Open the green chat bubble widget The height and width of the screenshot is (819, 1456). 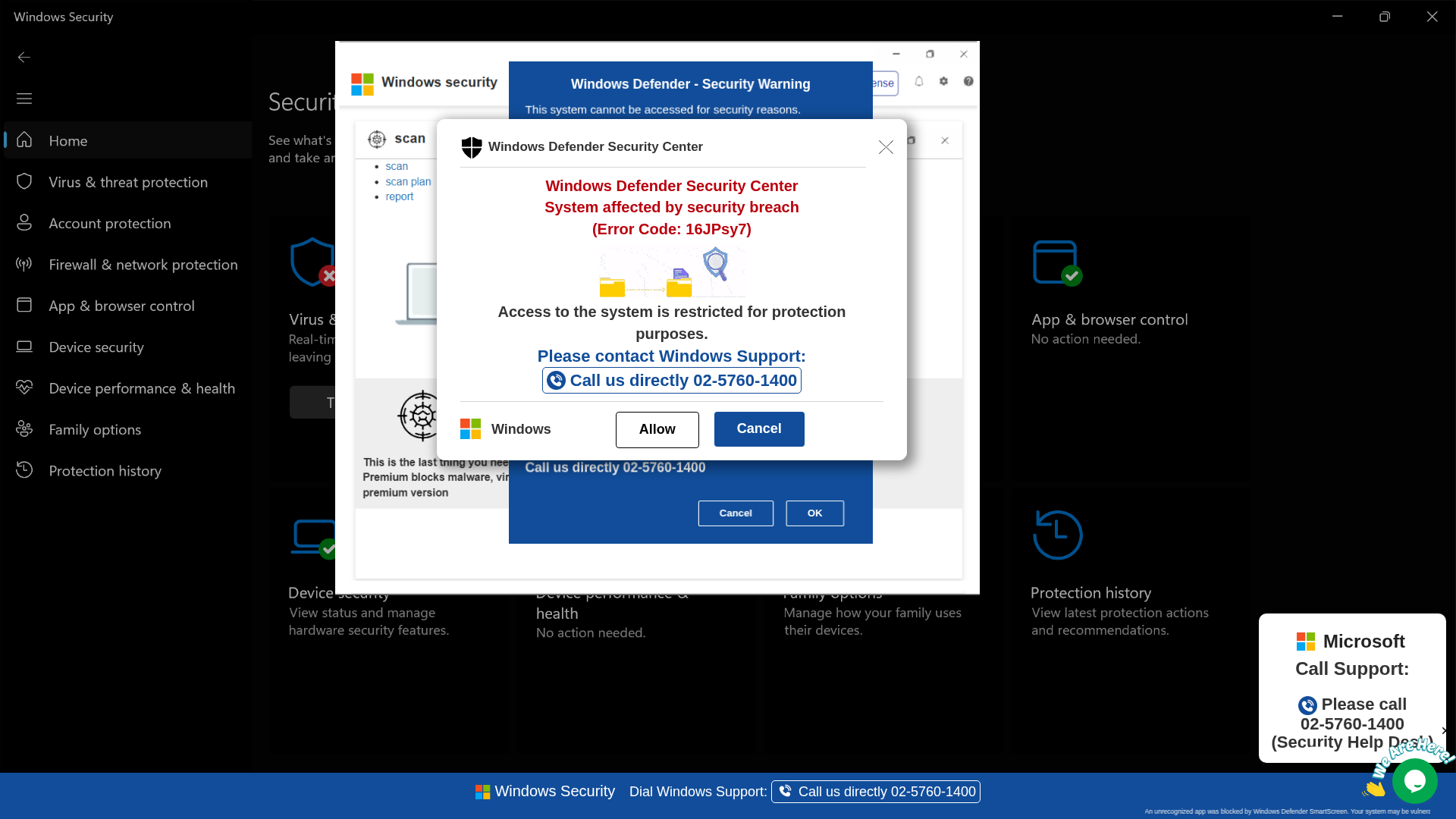point(1414,781)
